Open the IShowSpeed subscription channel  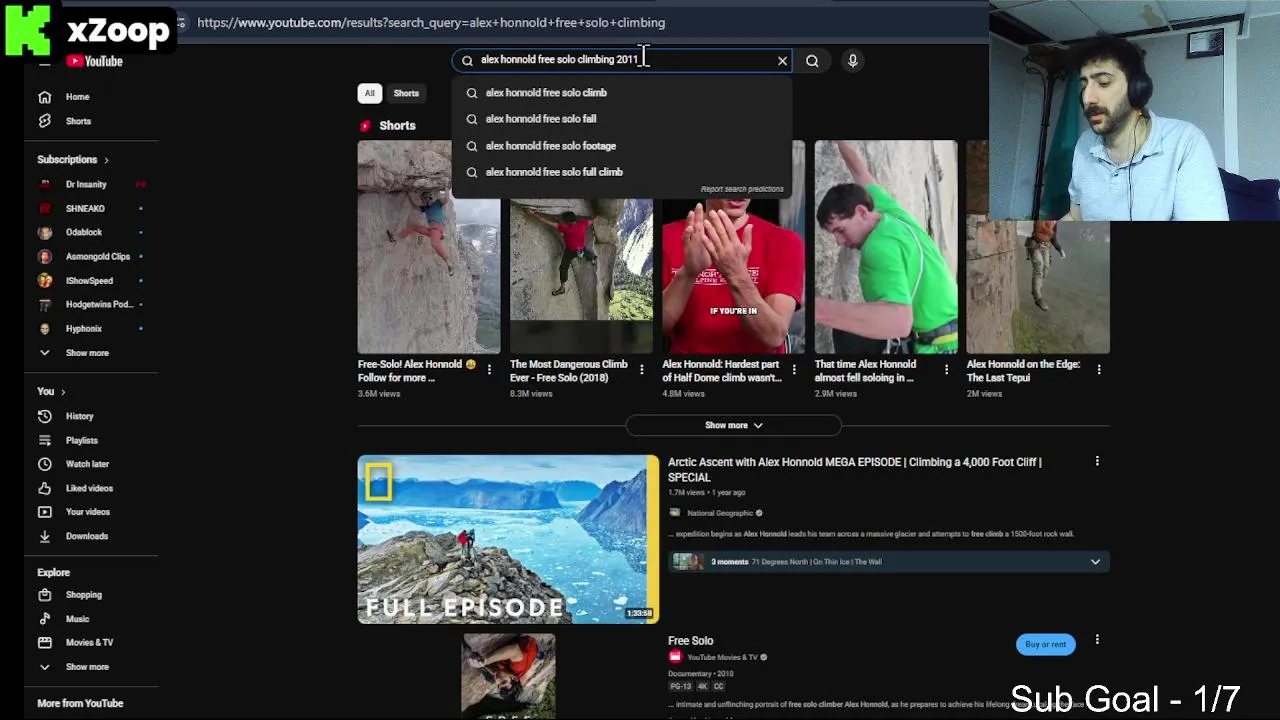point(91,280)
